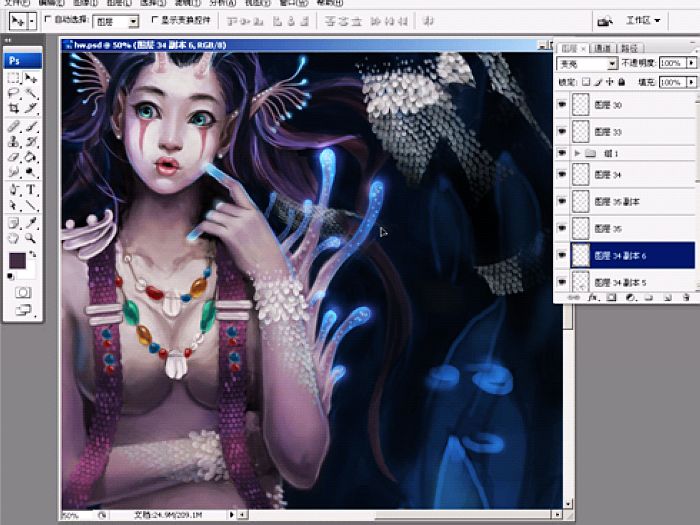This screenshot has width=700, height=525.
Task: Hide group 组 1
Action: (x=562, y=153)
